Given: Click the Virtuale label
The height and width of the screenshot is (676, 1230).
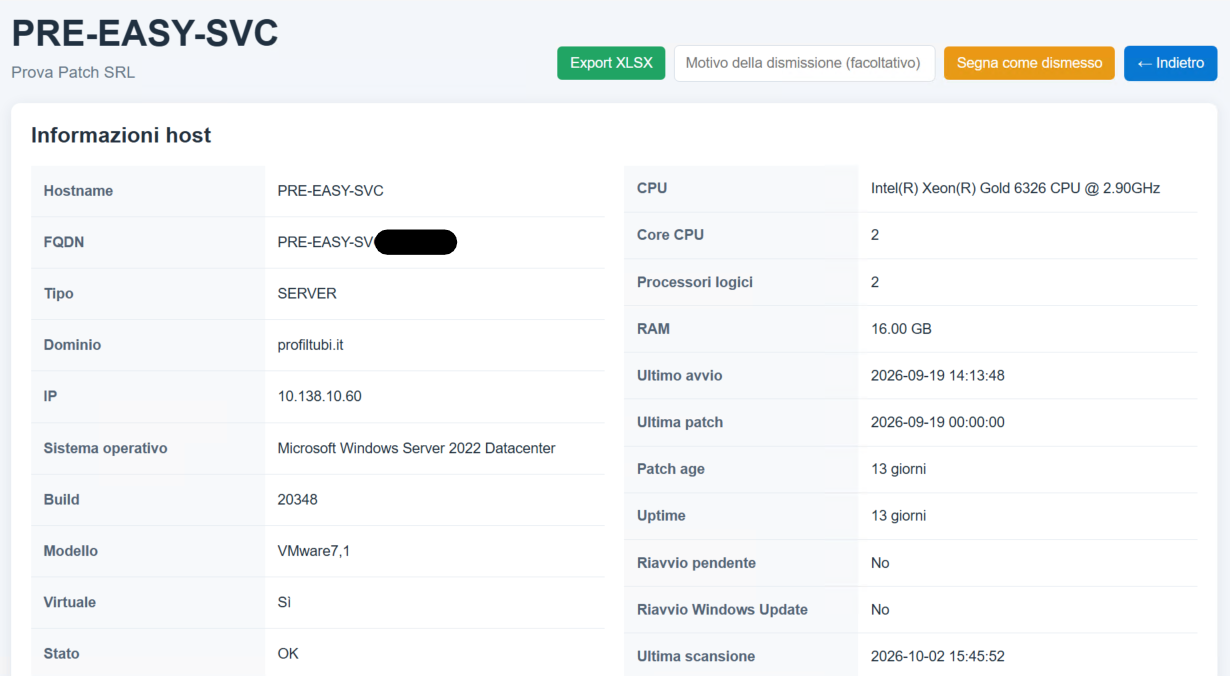Looking at the screenshot, I should pyautogui.click(x=70, y=603).
